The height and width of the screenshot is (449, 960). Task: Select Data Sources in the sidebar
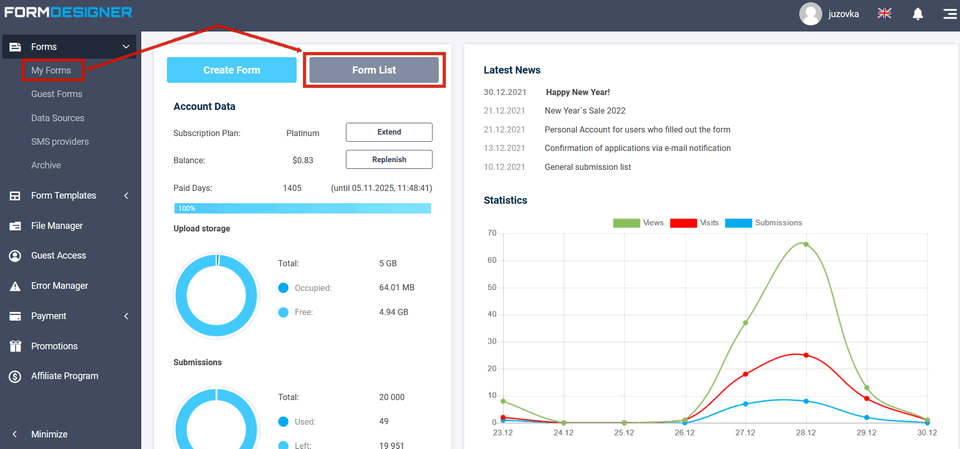pyautogui.click(x=58, y=118)
